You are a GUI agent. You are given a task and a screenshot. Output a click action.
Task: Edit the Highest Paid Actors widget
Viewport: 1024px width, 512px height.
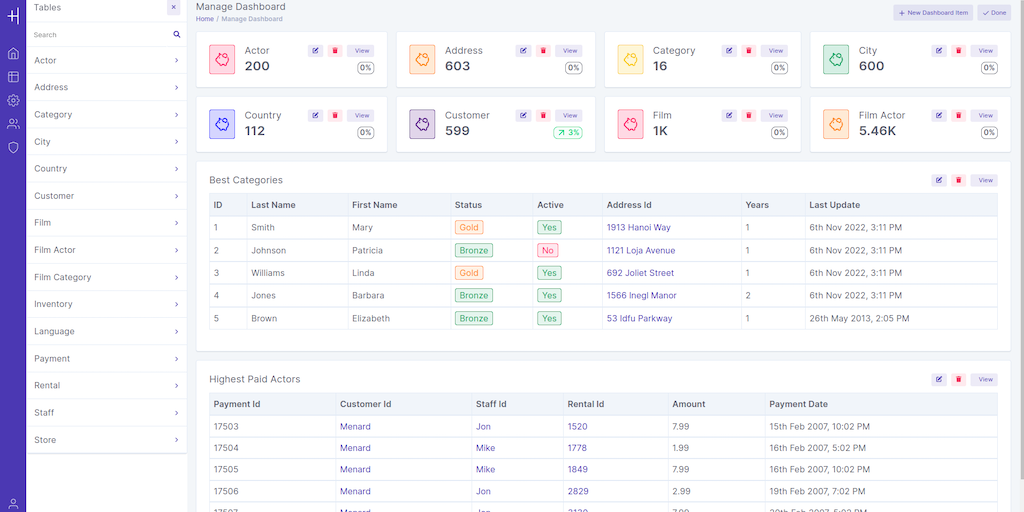[x=938, y=380]
